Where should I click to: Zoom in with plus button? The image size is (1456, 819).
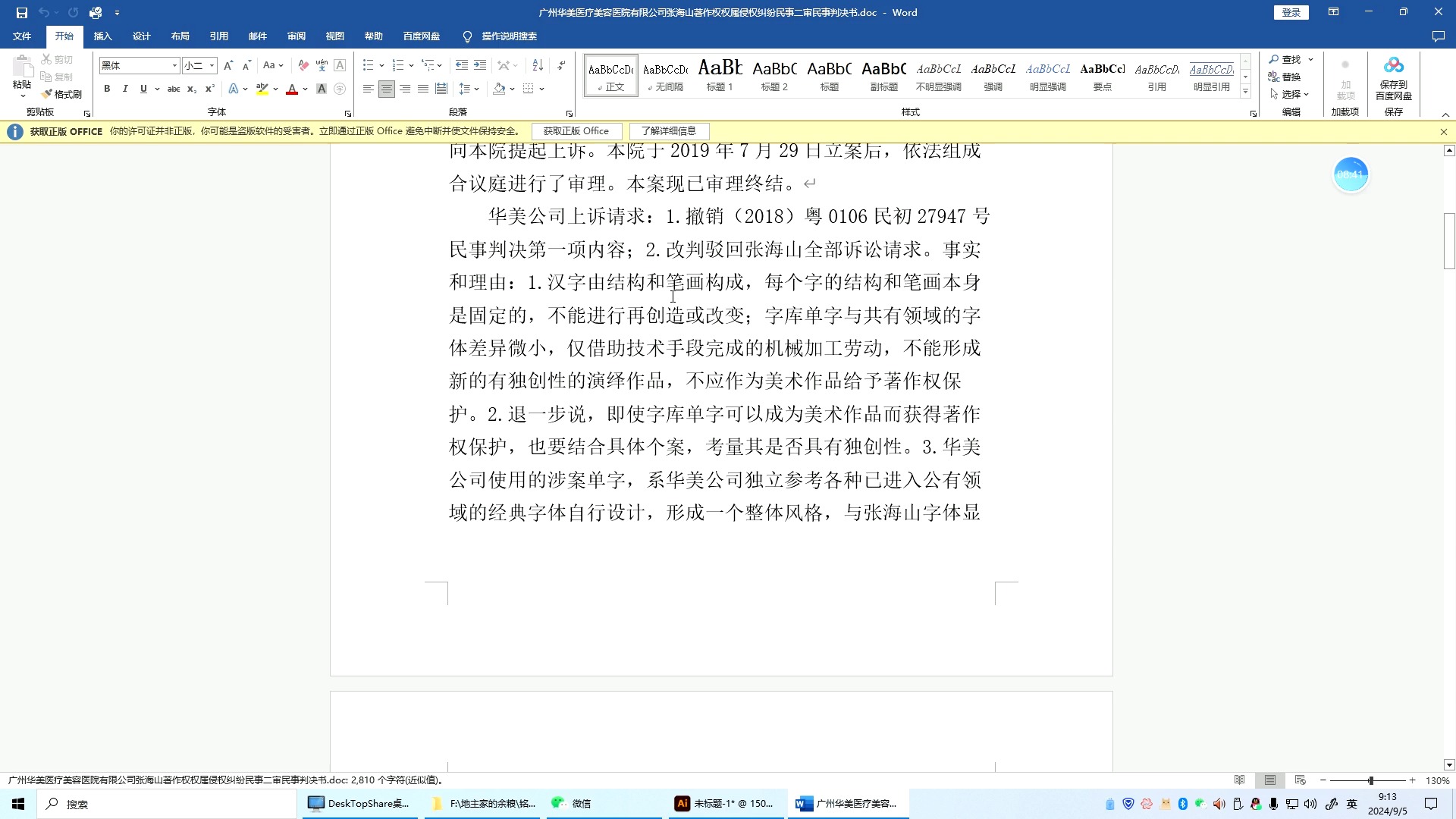[1412, 780]
